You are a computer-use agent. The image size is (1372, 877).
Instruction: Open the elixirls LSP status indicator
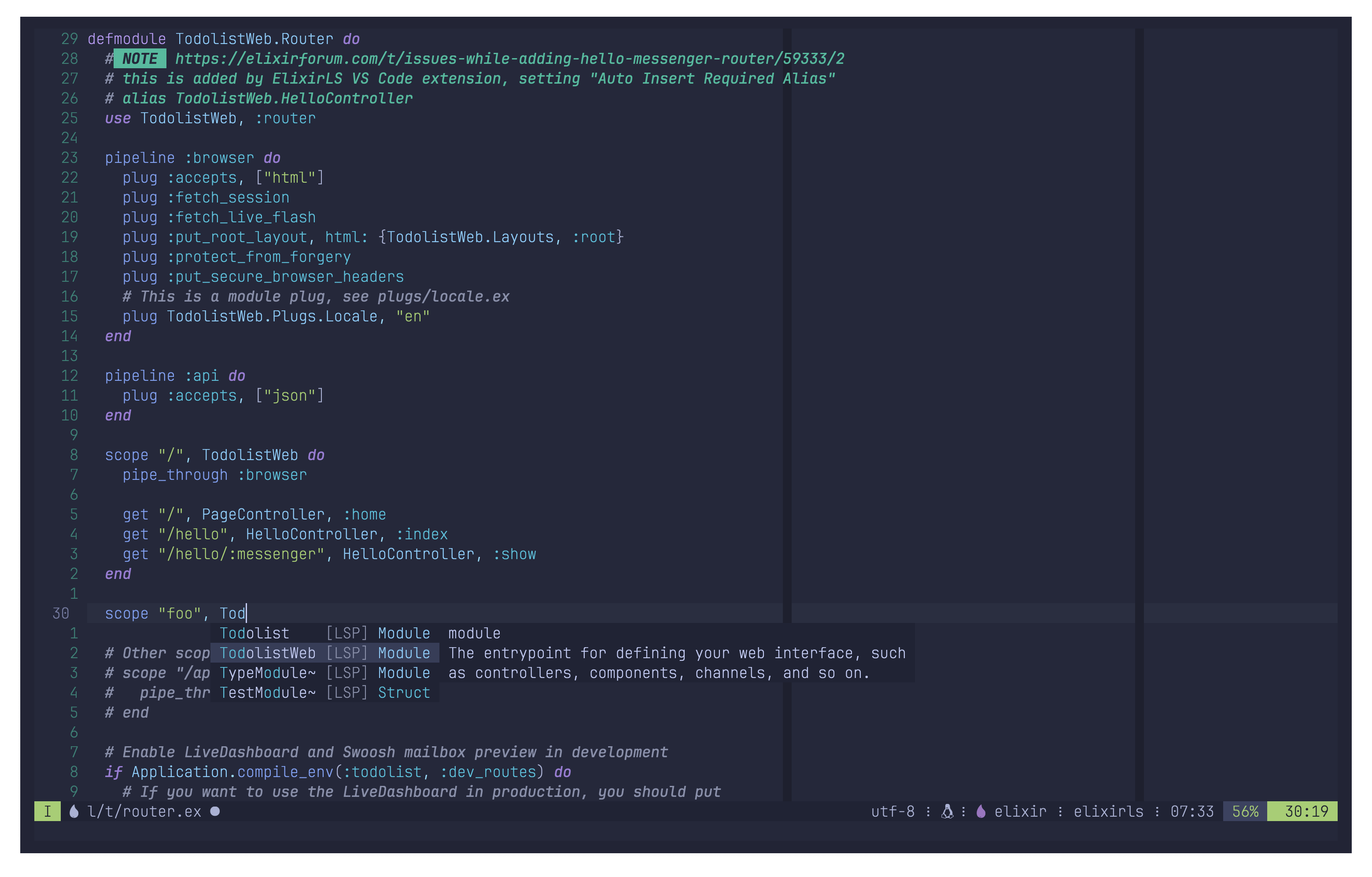[x=1108, y=811]
